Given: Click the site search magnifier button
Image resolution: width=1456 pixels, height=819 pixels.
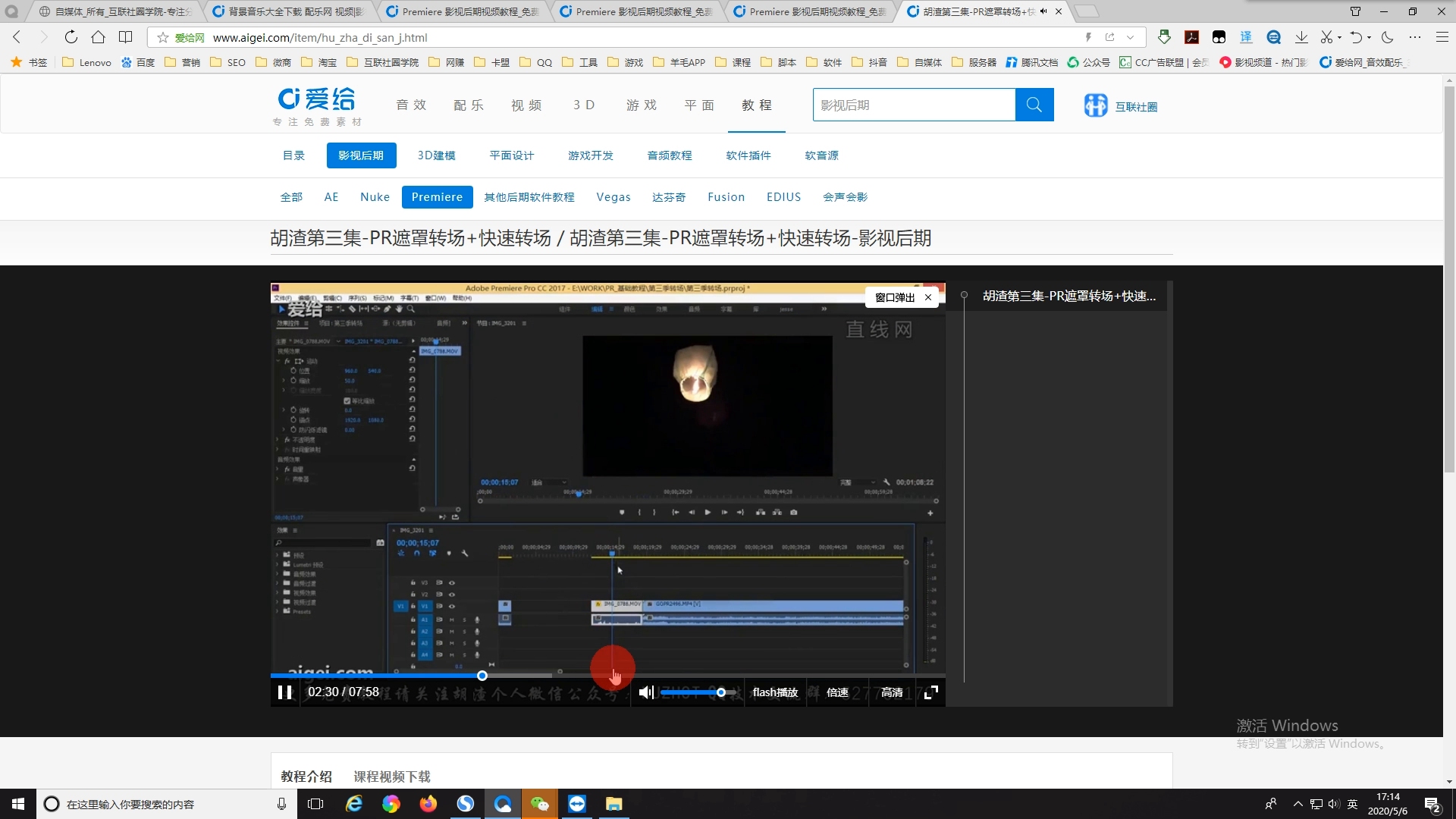Looking at the screenshot, I should point(1034,105).
